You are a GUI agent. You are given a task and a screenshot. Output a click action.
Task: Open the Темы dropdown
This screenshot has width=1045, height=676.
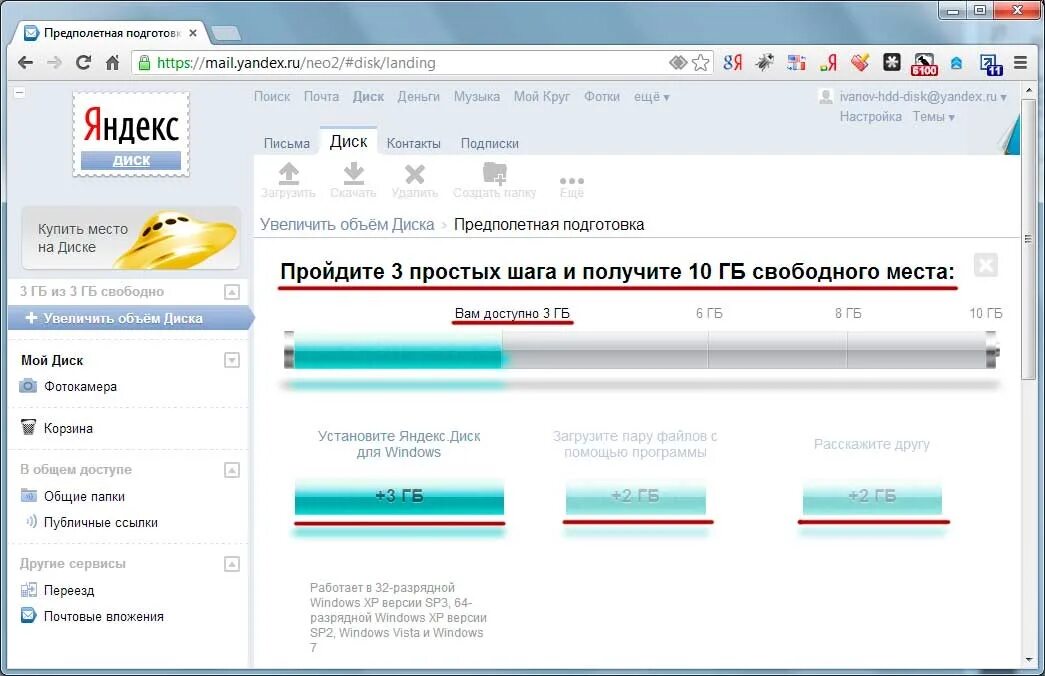tap(933, 117)
